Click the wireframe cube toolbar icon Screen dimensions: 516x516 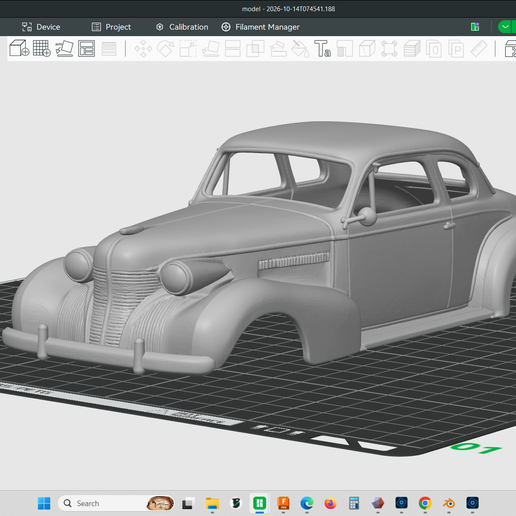(367, 49)
